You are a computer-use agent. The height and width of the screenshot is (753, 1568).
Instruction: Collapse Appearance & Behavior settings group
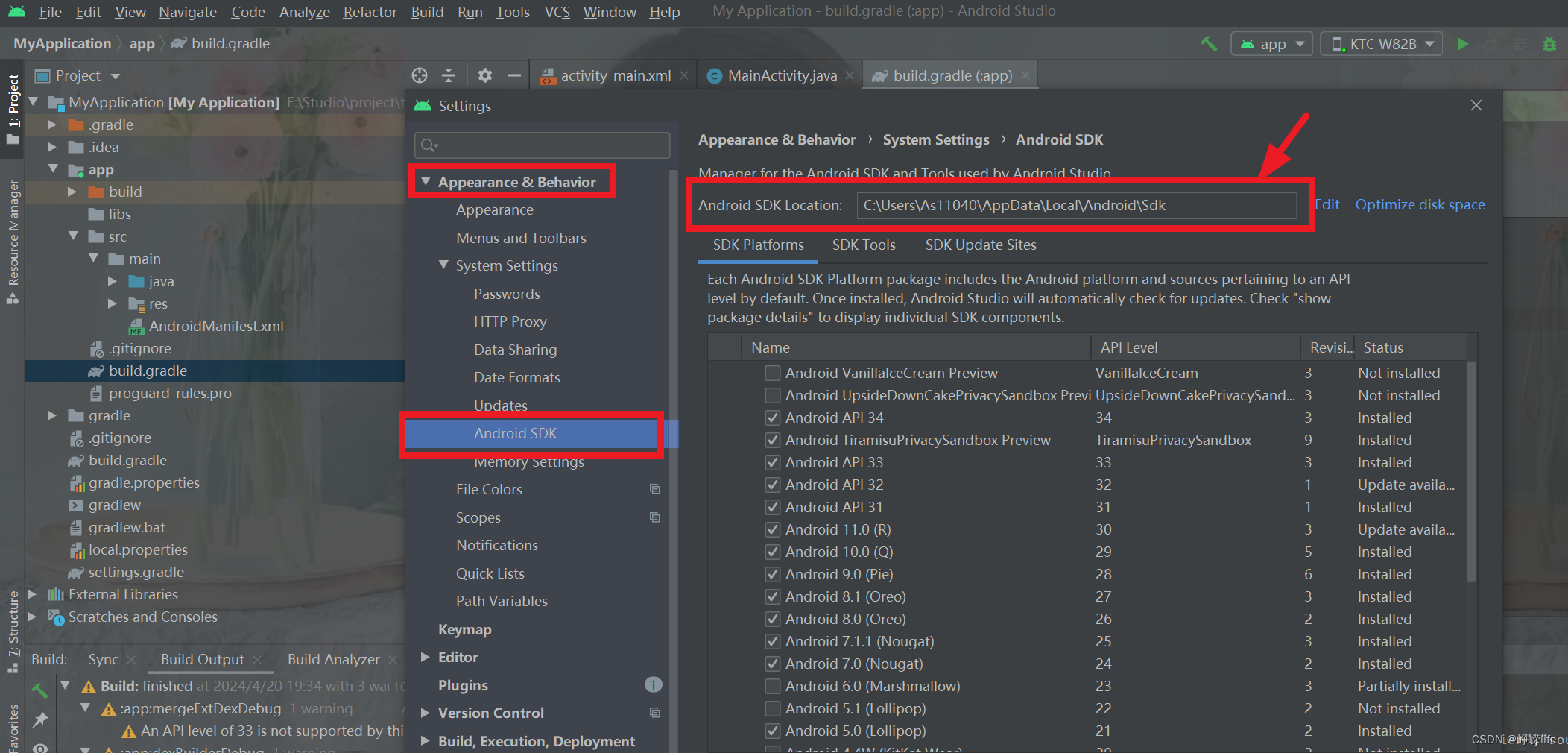tap(426, 181)
